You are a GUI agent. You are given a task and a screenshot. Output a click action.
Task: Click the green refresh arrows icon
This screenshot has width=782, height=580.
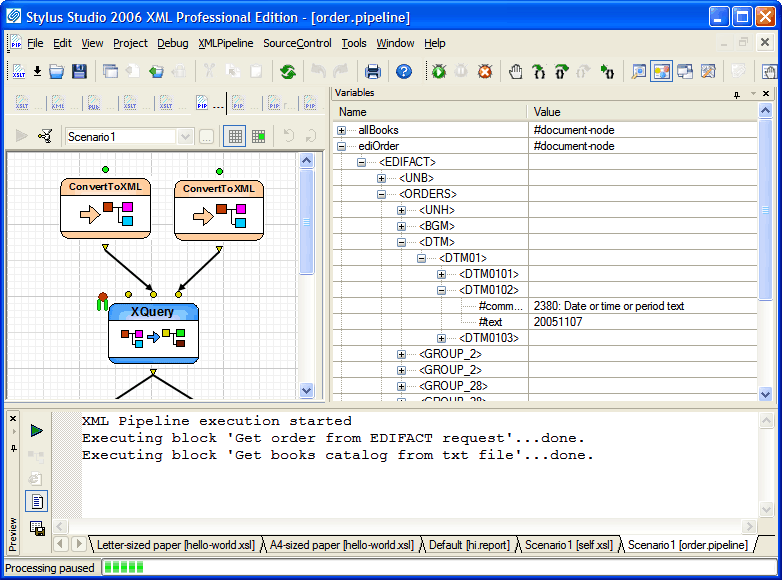(x=288, y=72)
